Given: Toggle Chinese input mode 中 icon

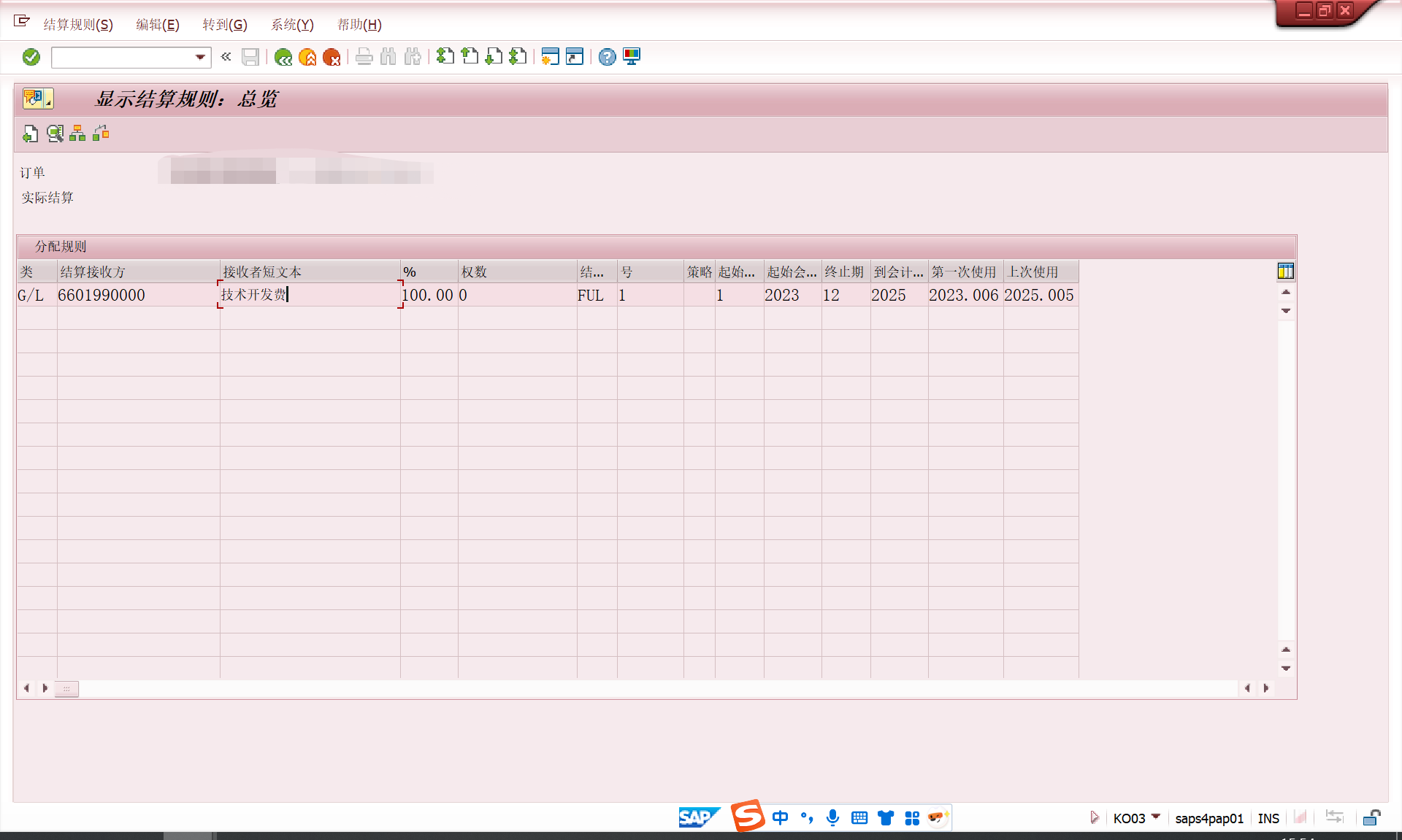Looking at the screenshot, I should click(780, 817).
